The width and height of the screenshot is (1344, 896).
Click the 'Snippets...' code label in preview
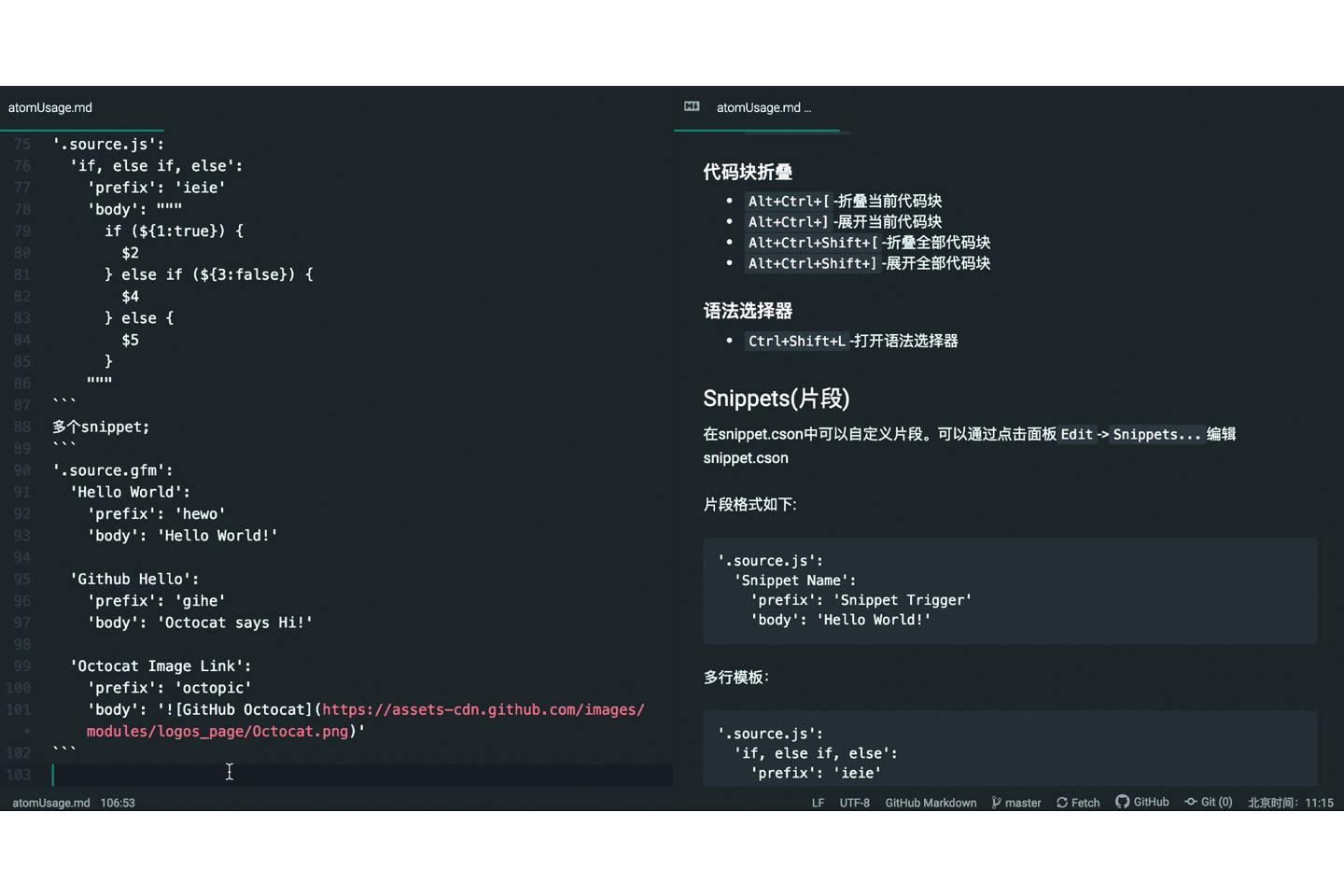1156,434
